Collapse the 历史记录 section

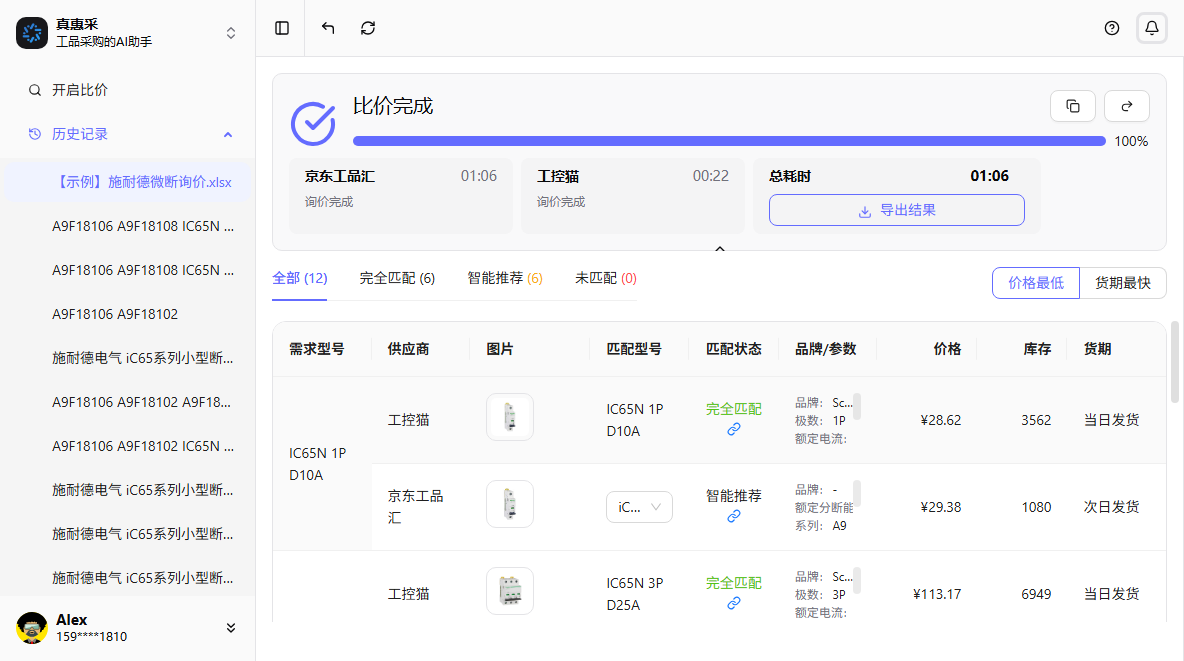pyautogui.click(x=227, y=134)
